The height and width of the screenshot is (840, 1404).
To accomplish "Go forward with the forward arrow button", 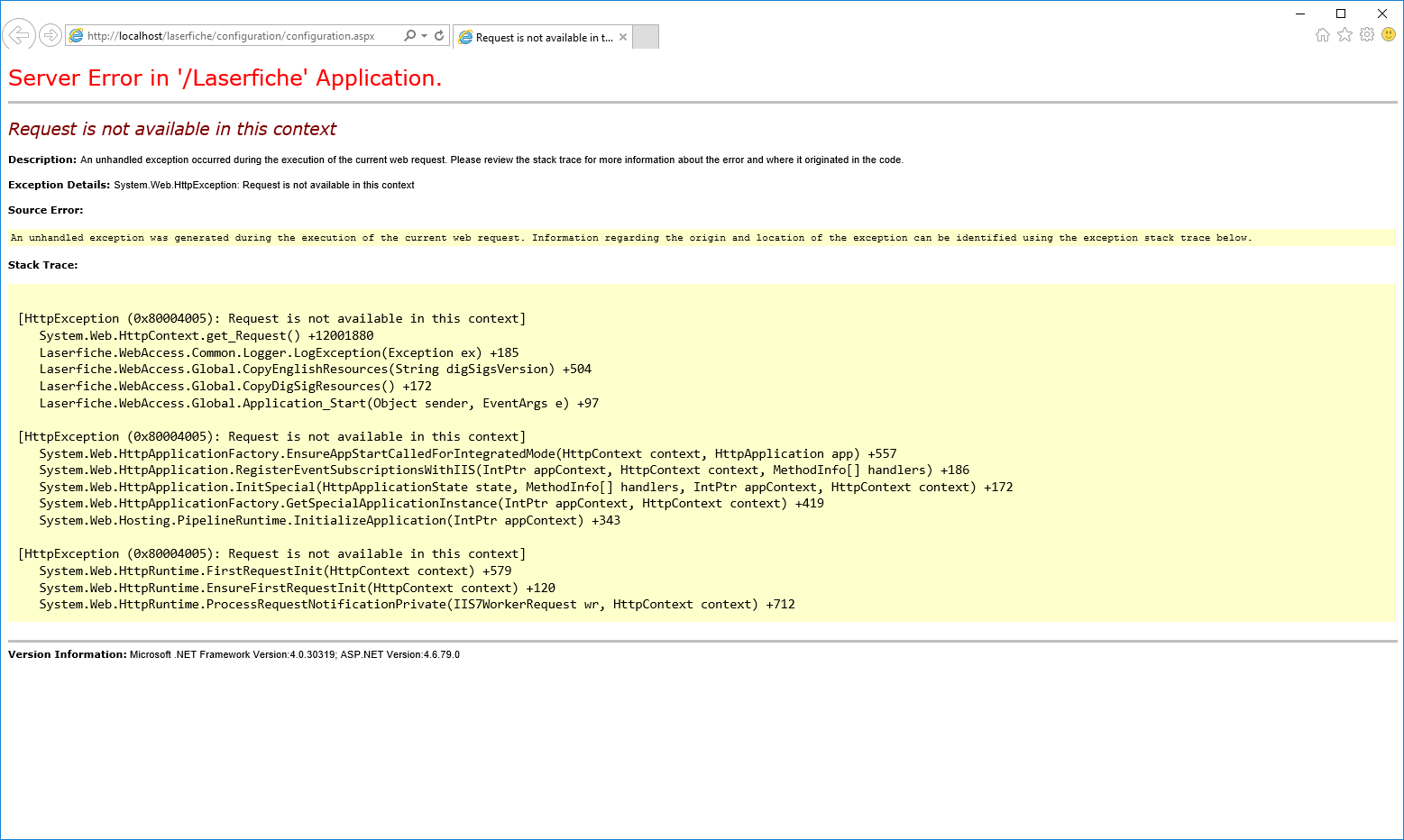I will pyautogui.click(x=50, y=35).
